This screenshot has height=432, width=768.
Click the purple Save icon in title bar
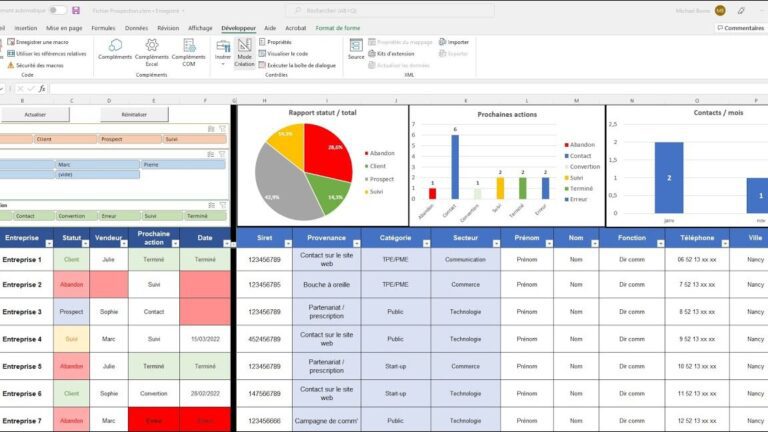tap(76, 10)
